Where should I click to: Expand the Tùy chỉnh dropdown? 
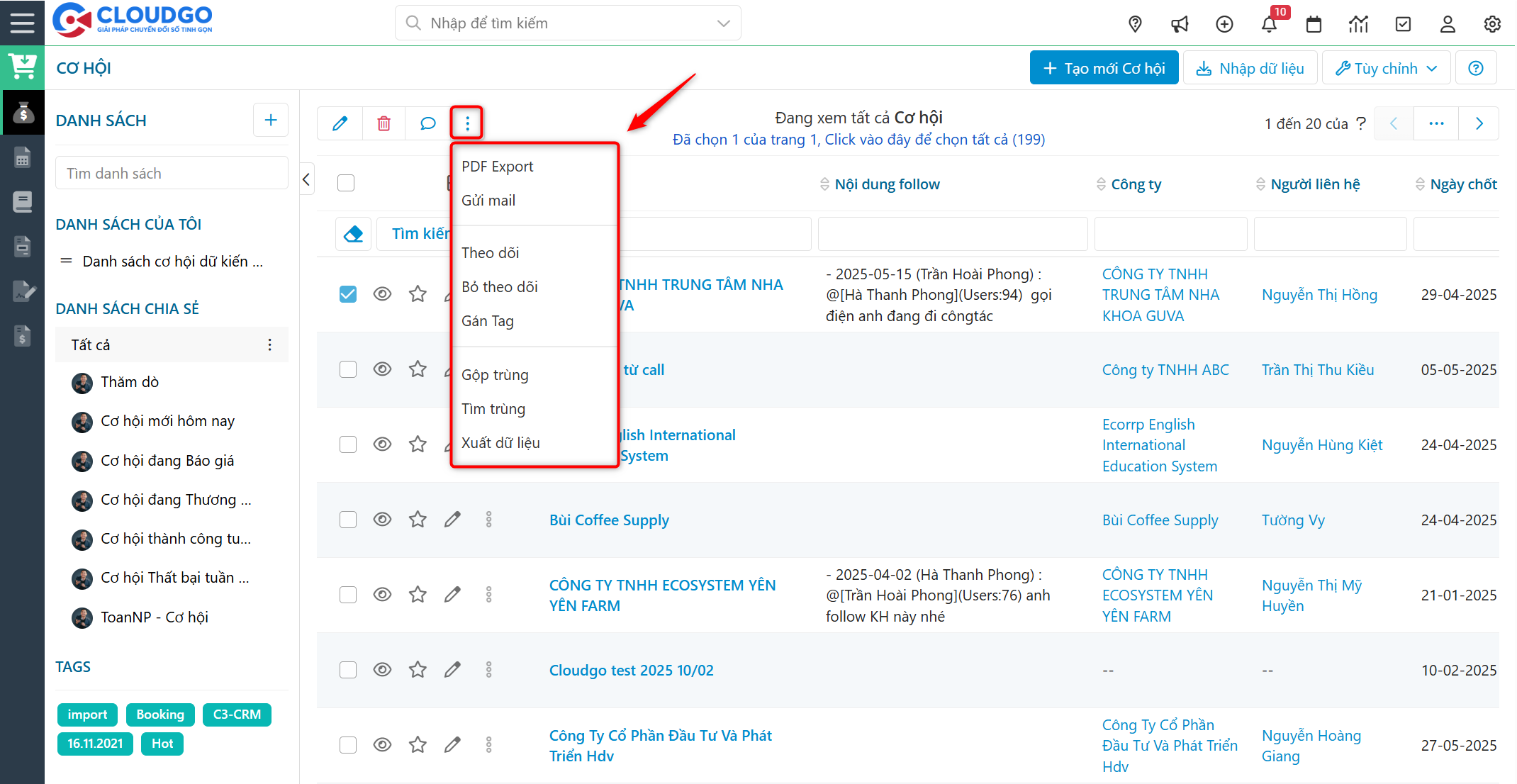point(1386,68)
